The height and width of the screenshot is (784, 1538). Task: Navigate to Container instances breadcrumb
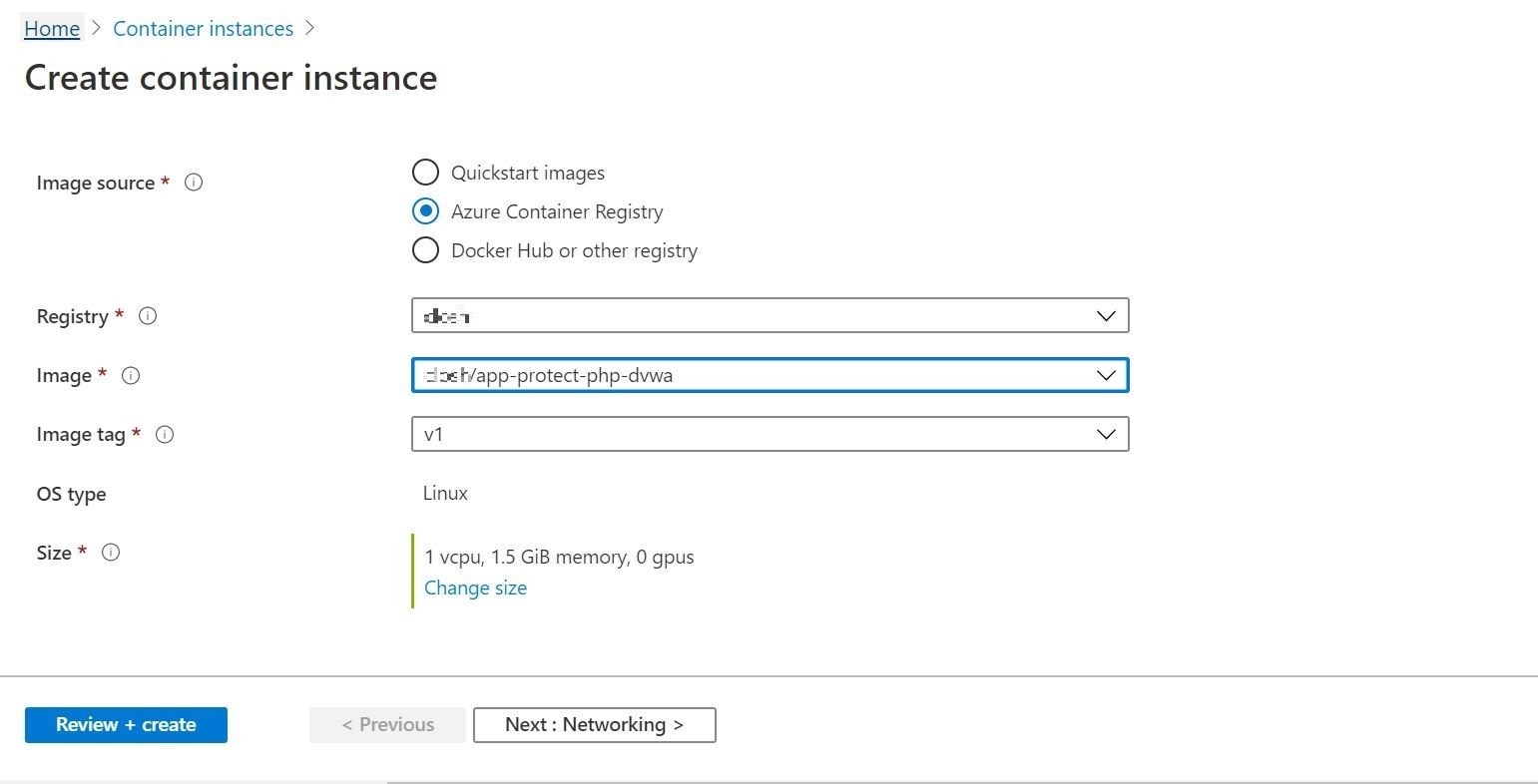tap(203, 29)
